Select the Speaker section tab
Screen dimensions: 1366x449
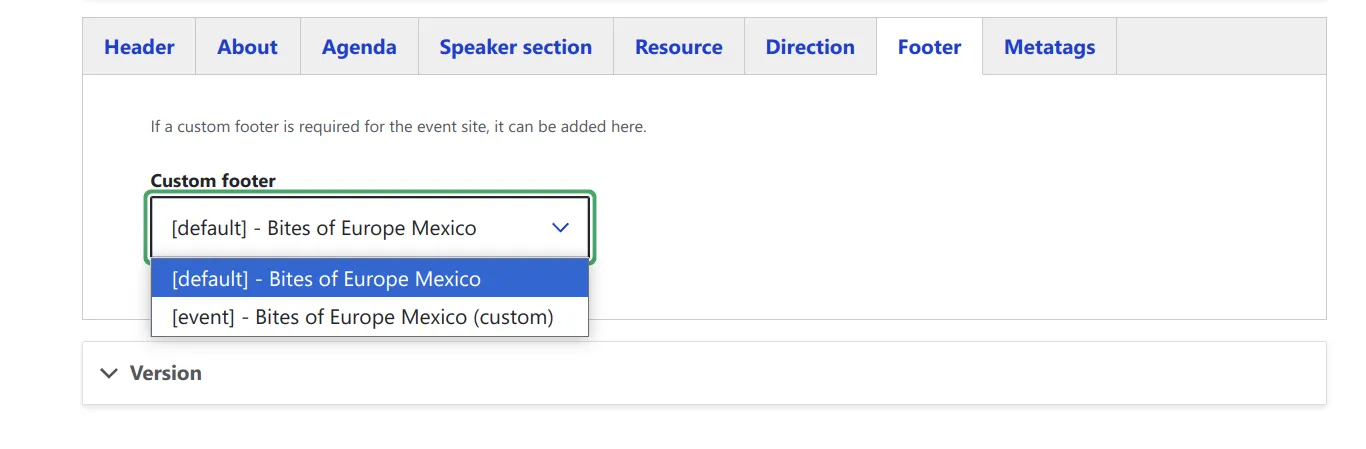(515, 47)
